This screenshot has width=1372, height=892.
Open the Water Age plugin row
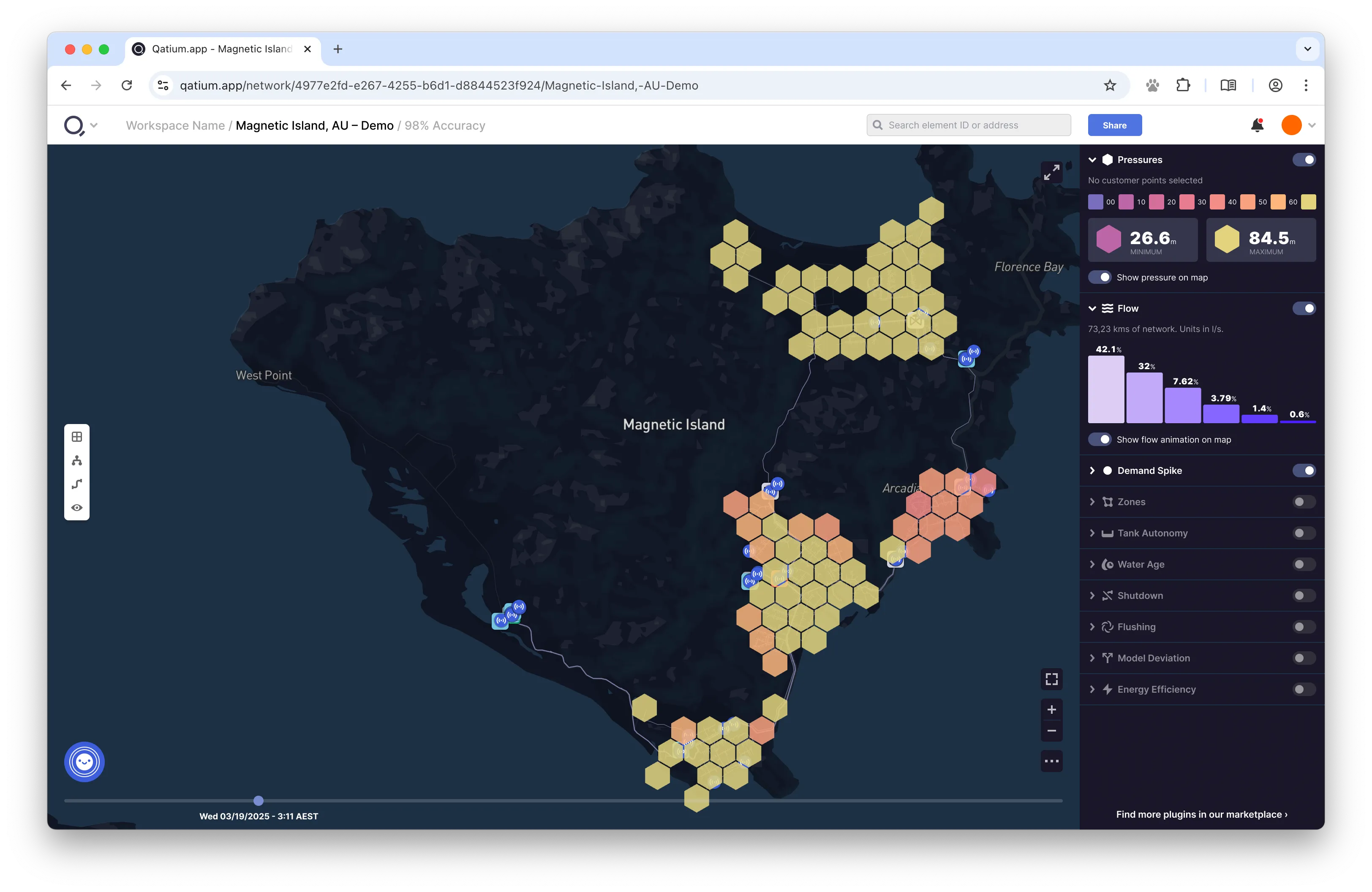[1140, 565]
